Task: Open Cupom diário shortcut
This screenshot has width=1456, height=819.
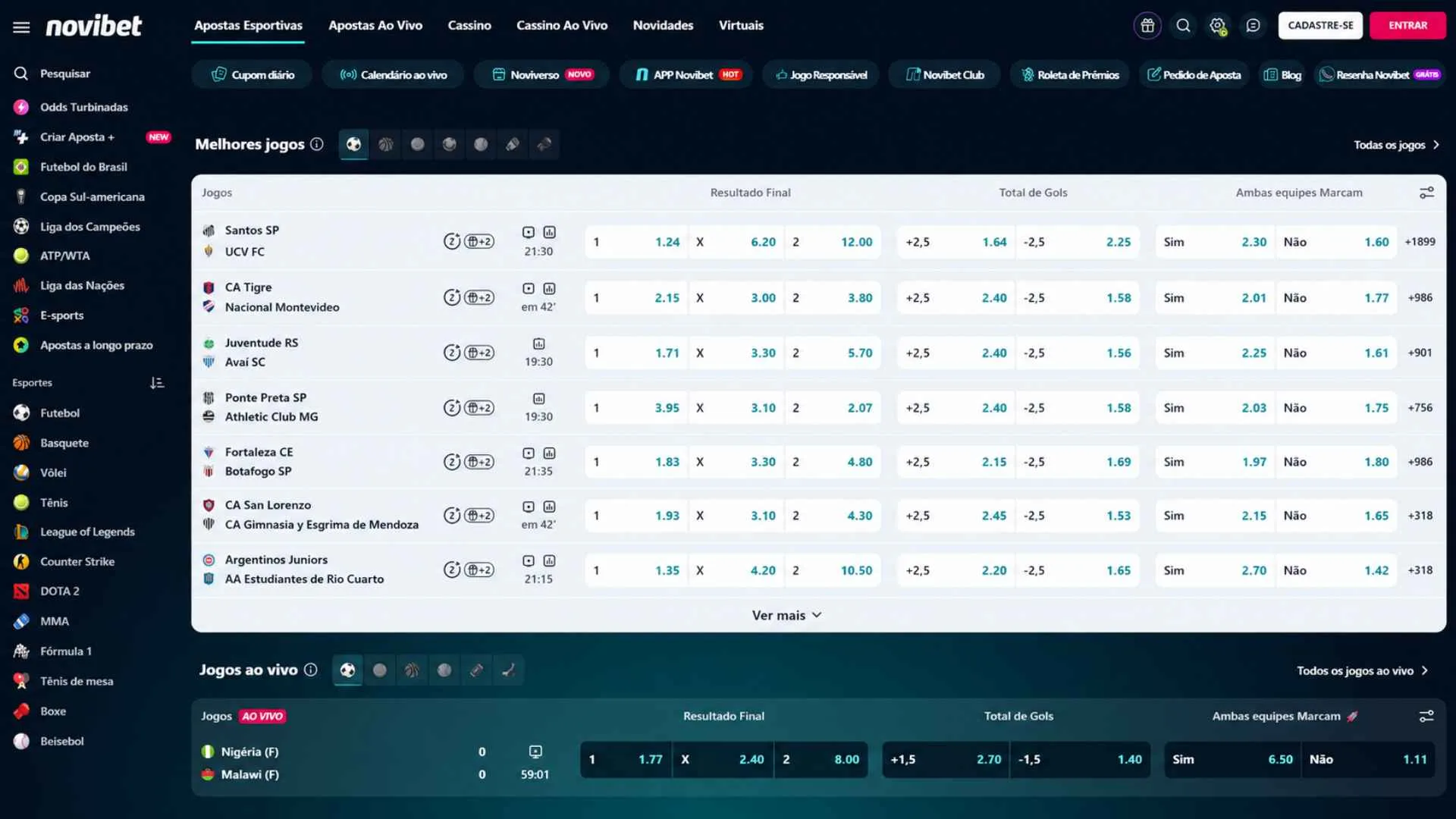Action: coord(252,74)
